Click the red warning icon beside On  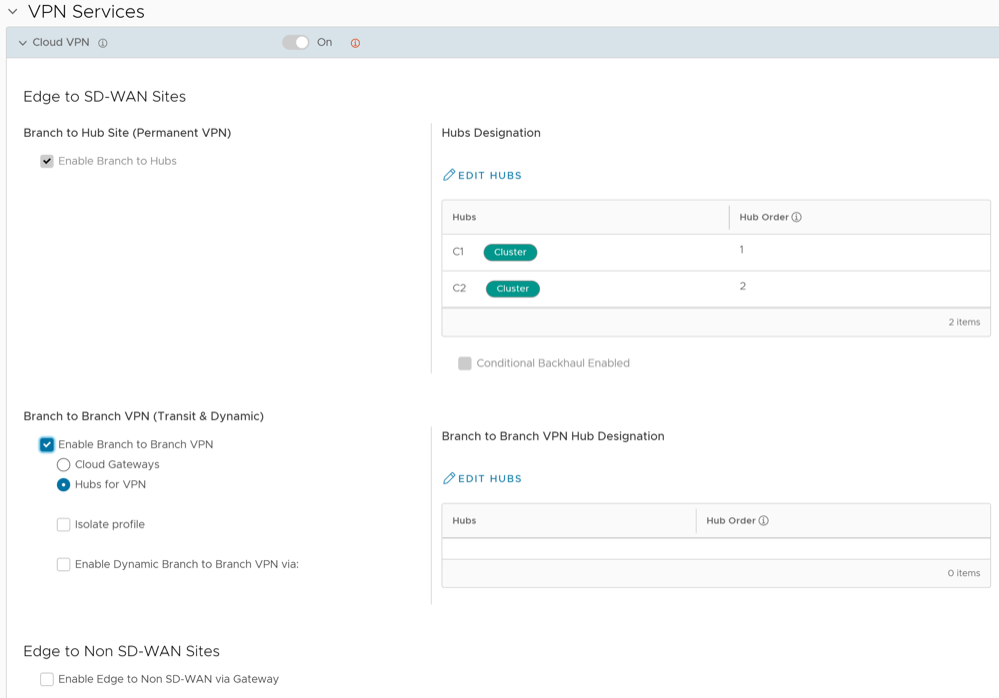pyautogui.click(x=355, y=44)
